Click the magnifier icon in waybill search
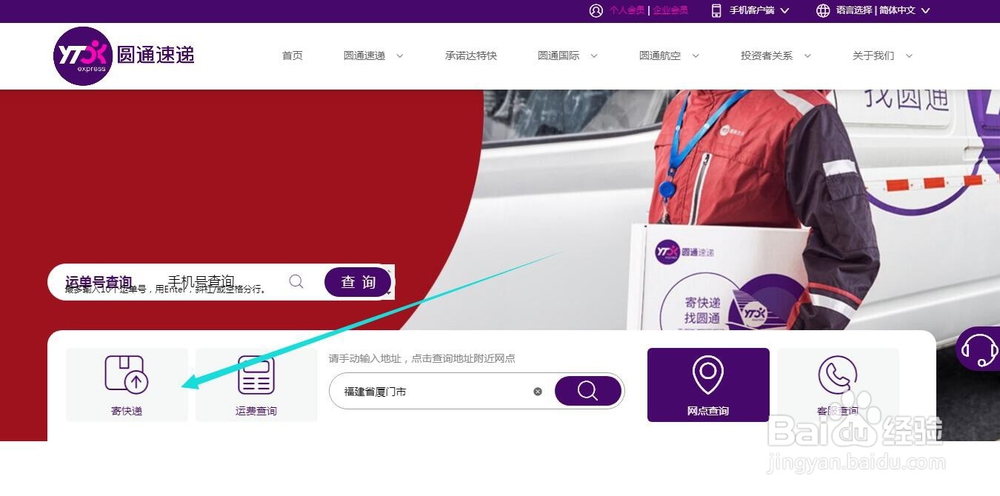Image resolution: width=1000 pixels, height=496 pixels. point(296,281)
